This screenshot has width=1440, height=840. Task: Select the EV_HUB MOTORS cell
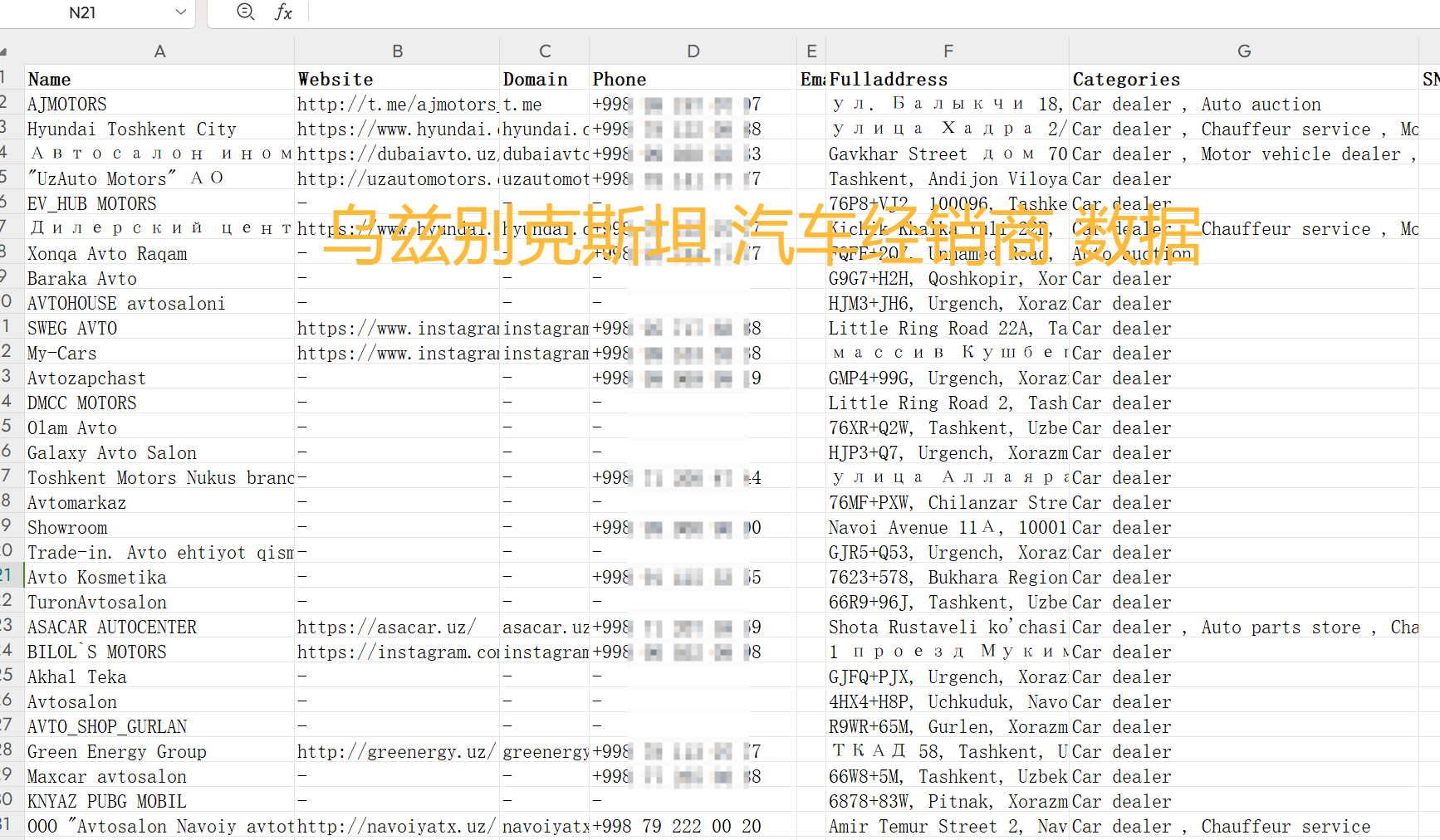[159, 203]
